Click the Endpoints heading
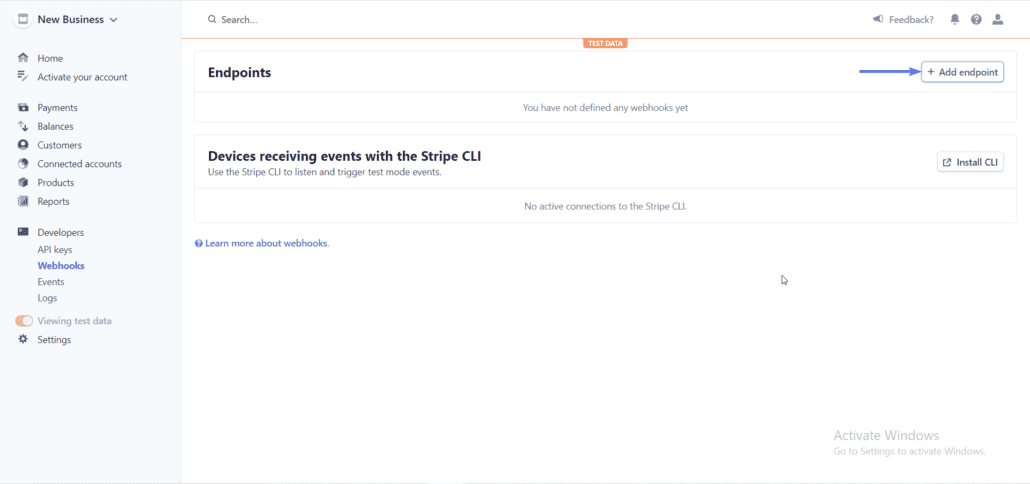This screenshot has height=484, width=1030. tap(239, 73)
